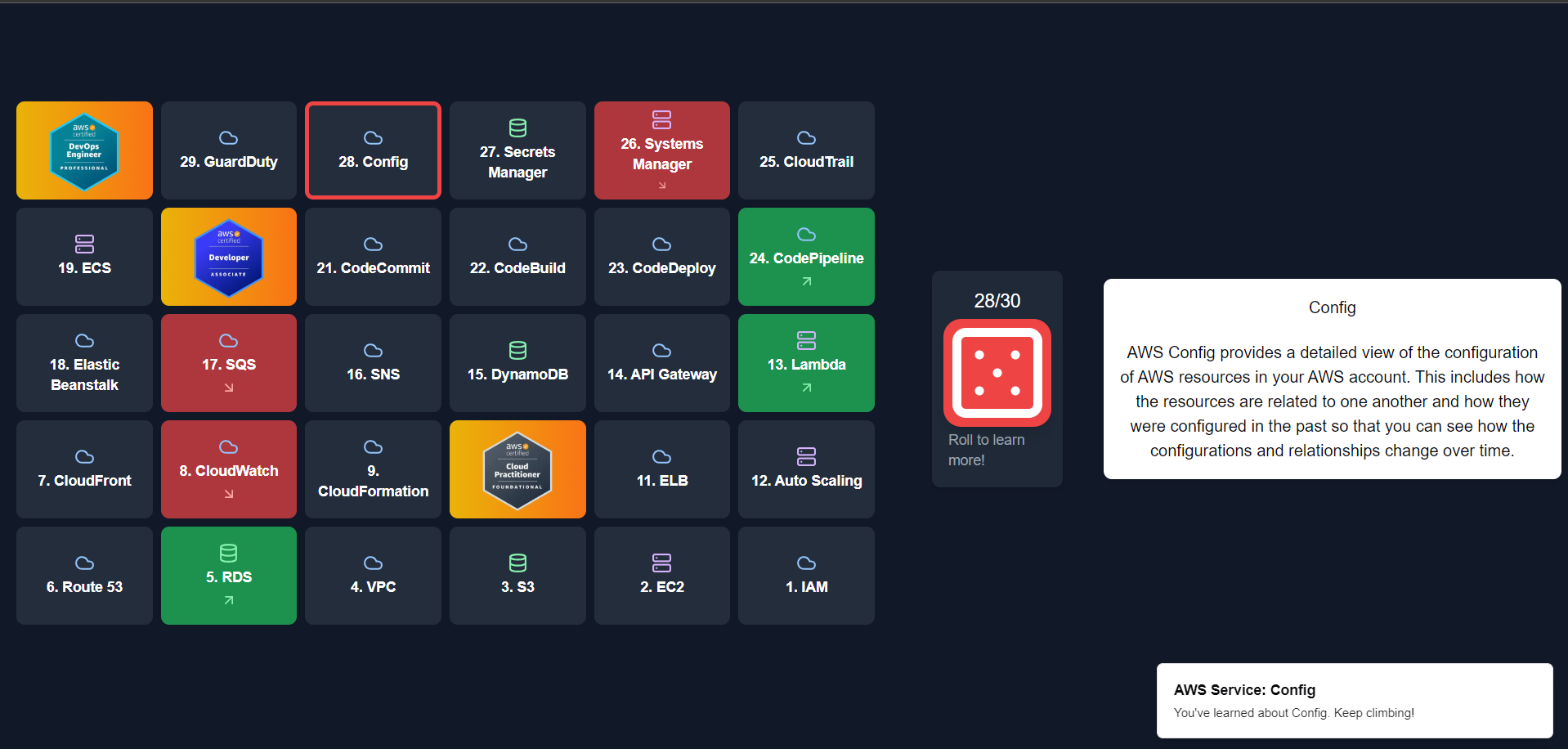The height and width of the screenshot is (749, 1568).
Task: Click the cloud icon on Config tile
Action: (x=373, y=137)
